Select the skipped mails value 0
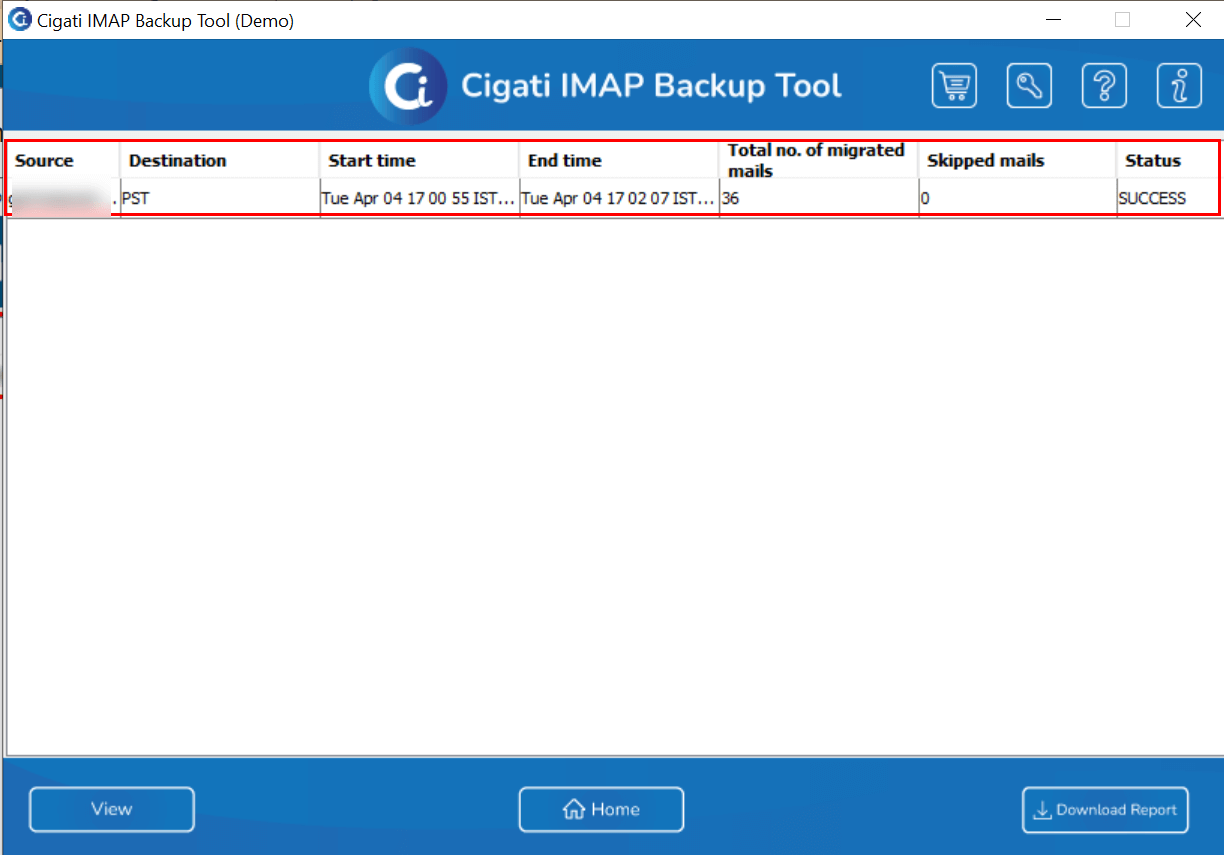The width and height of the screenshot is (1224, 855). click(x=1017, y=198)
